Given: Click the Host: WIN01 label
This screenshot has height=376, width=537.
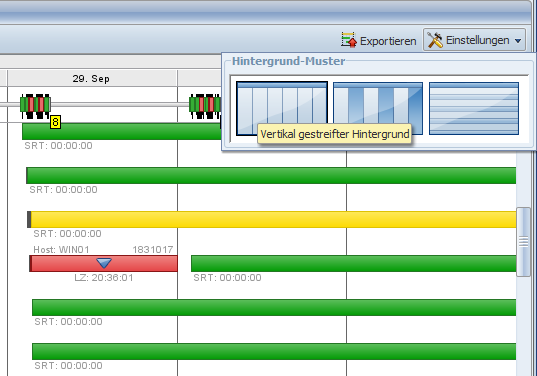Looking at the screenshot, I should point(61,250).
